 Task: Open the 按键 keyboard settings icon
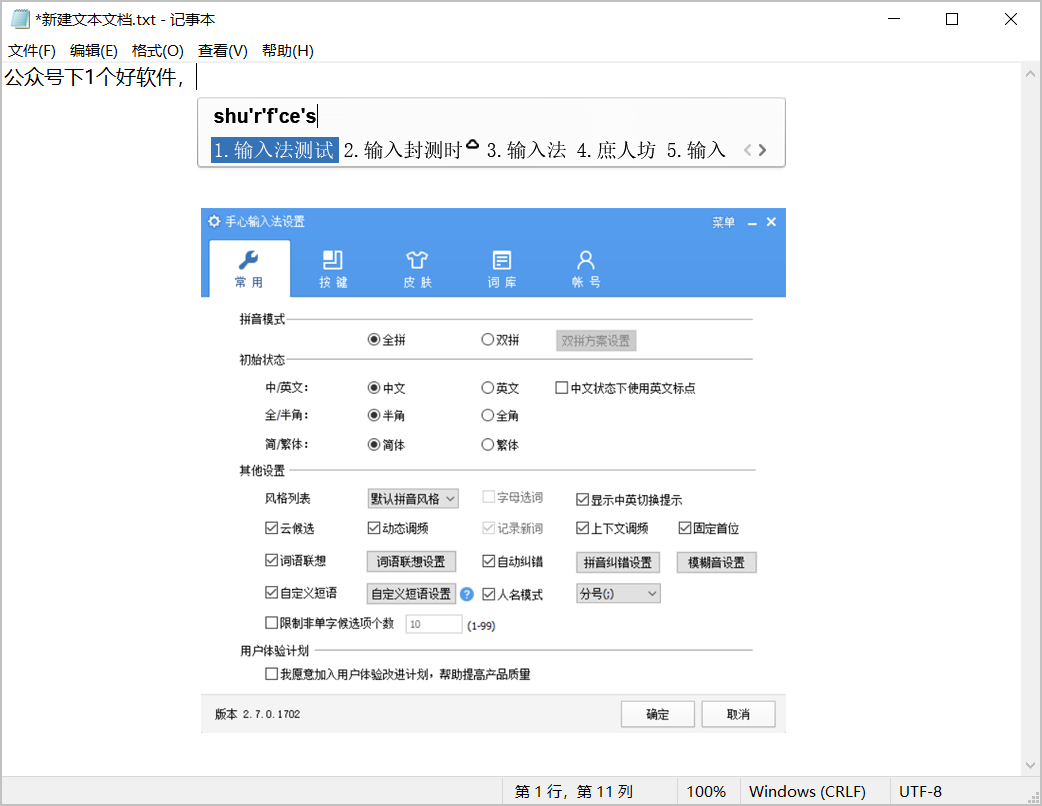pos(333,260)
